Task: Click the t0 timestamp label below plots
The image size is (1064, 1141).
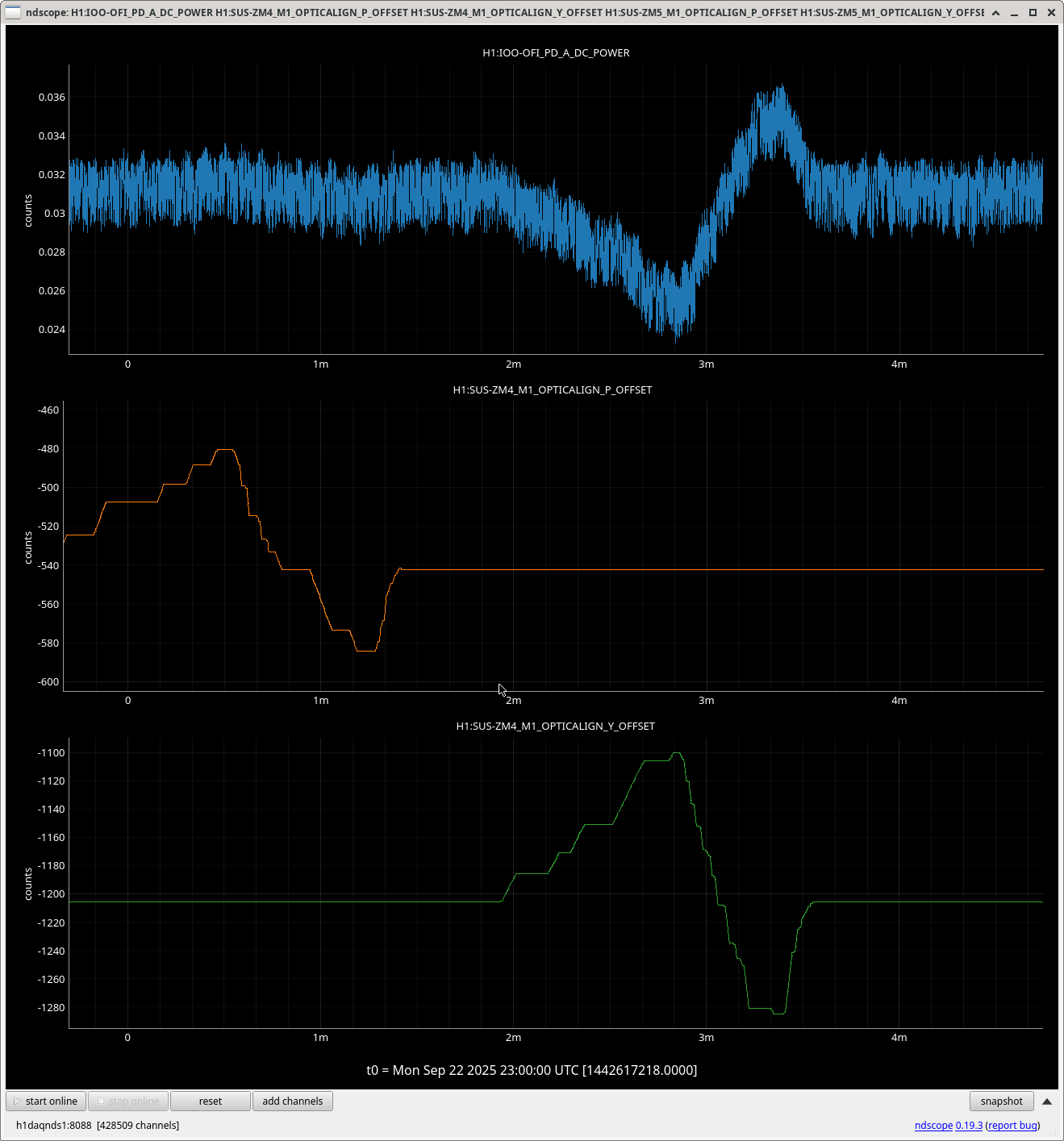Action: coord(532,1071)
